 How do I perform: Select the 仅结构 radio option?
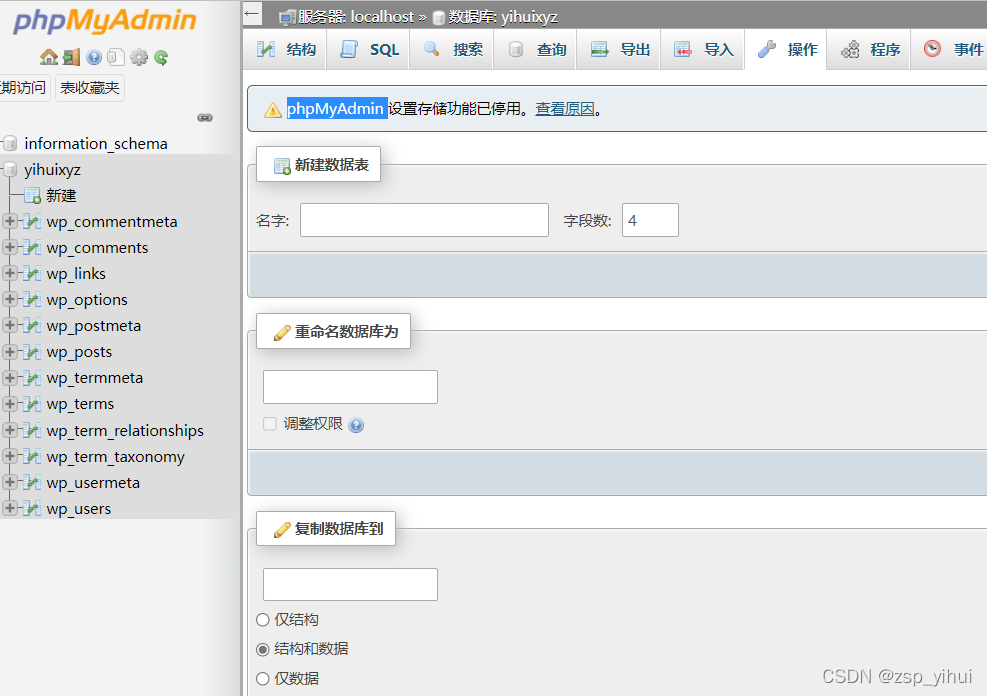click(262, 620)
